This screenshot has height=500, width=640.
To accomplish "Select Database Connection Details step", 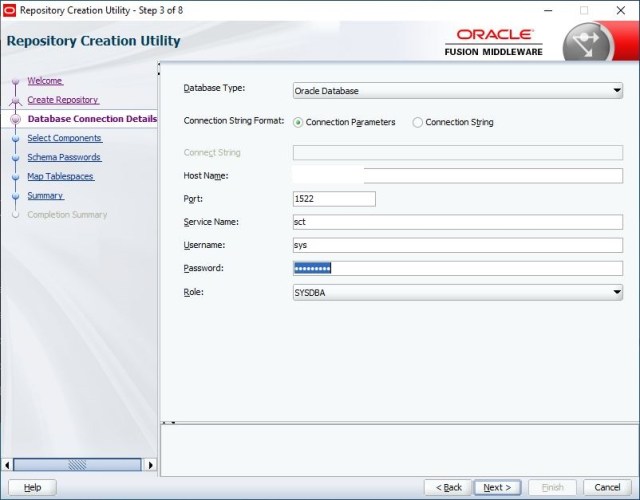I will click(92, 119).
